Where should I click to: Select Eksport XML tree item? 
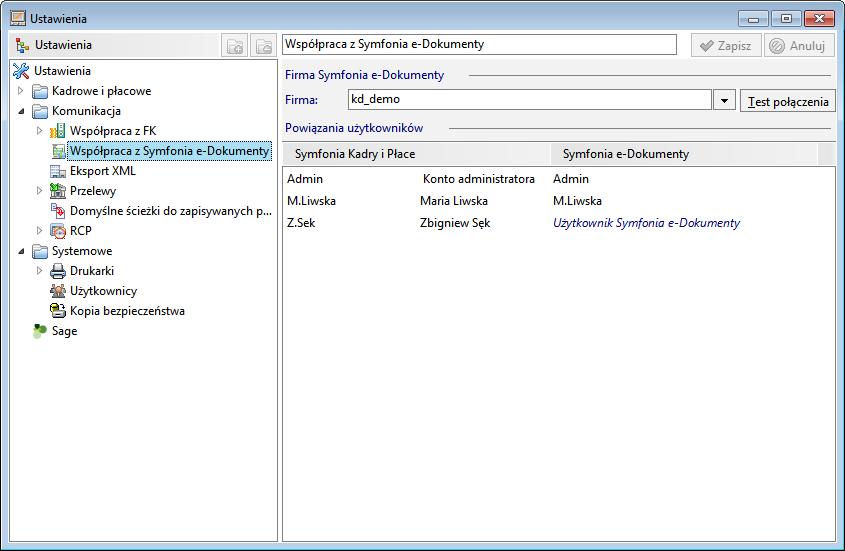click(x=103, y=171)
